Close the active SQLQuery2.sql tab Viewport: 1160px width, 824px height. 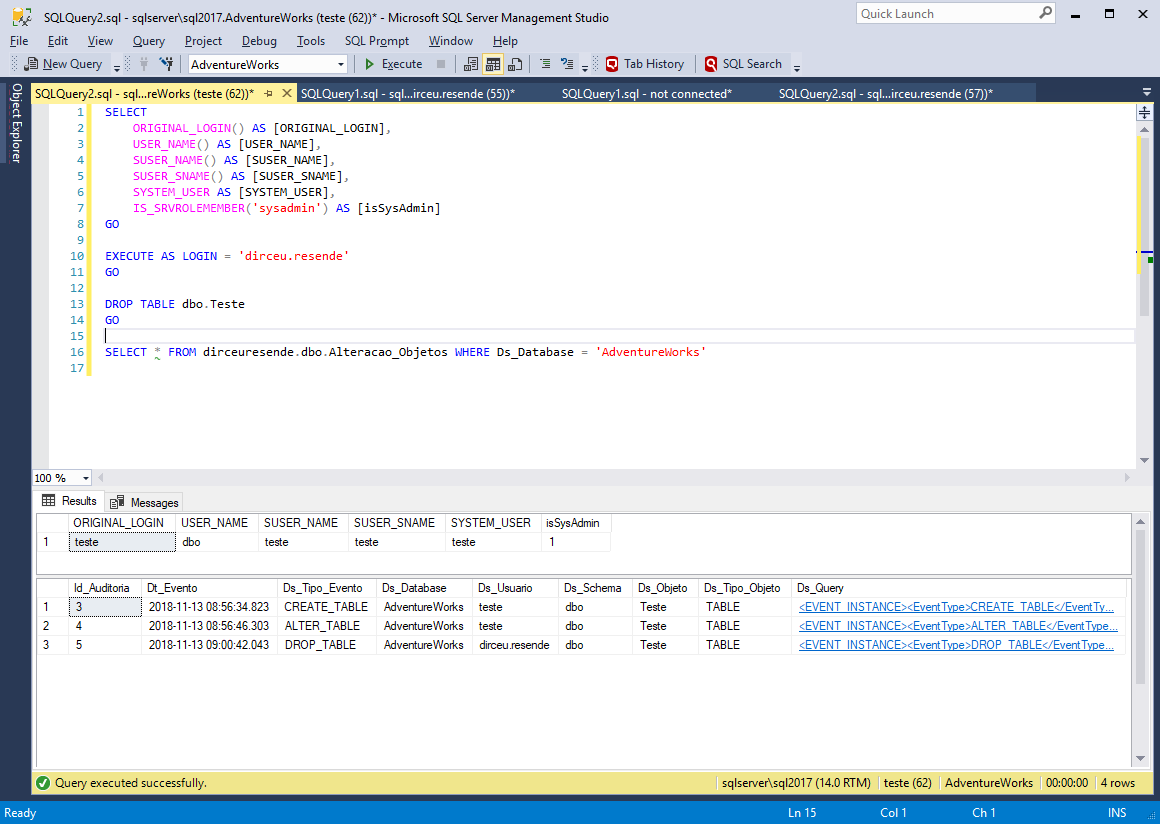(286, 93)
